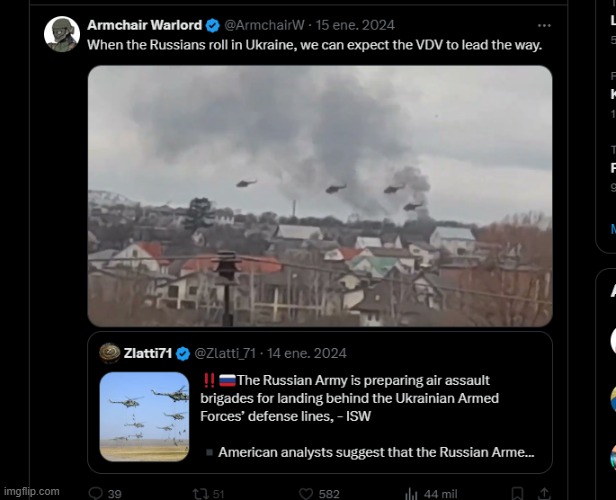Click the share upload arrow icon
Viewport: 616px width, 500px height.
click(x=544, y=493)
